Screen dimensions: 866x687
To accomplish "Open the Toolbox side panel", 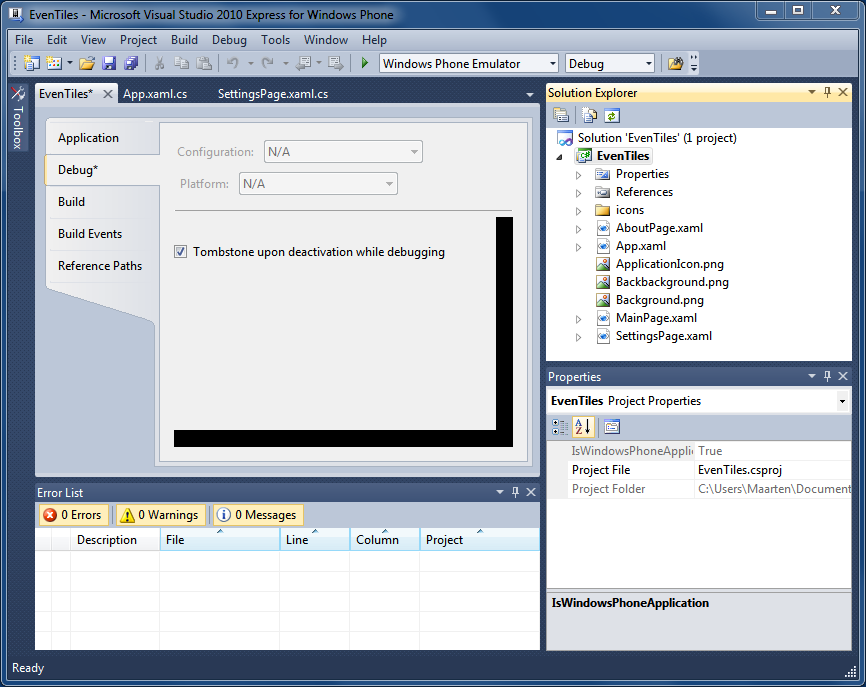I will (x=17, y=118).
